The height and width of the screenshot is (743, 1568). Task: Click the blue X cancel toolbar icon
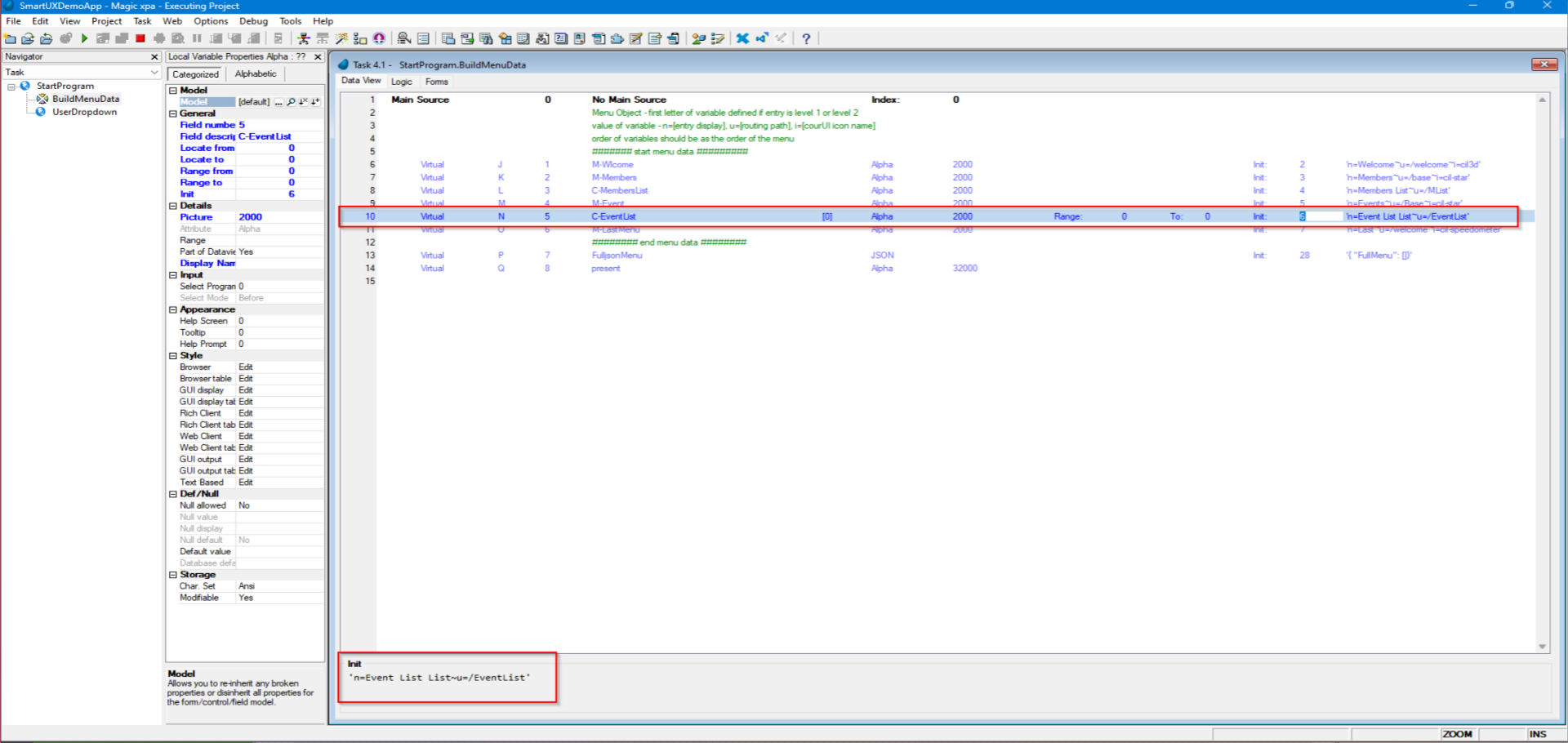pyautogui.click(x=742, y=38)
